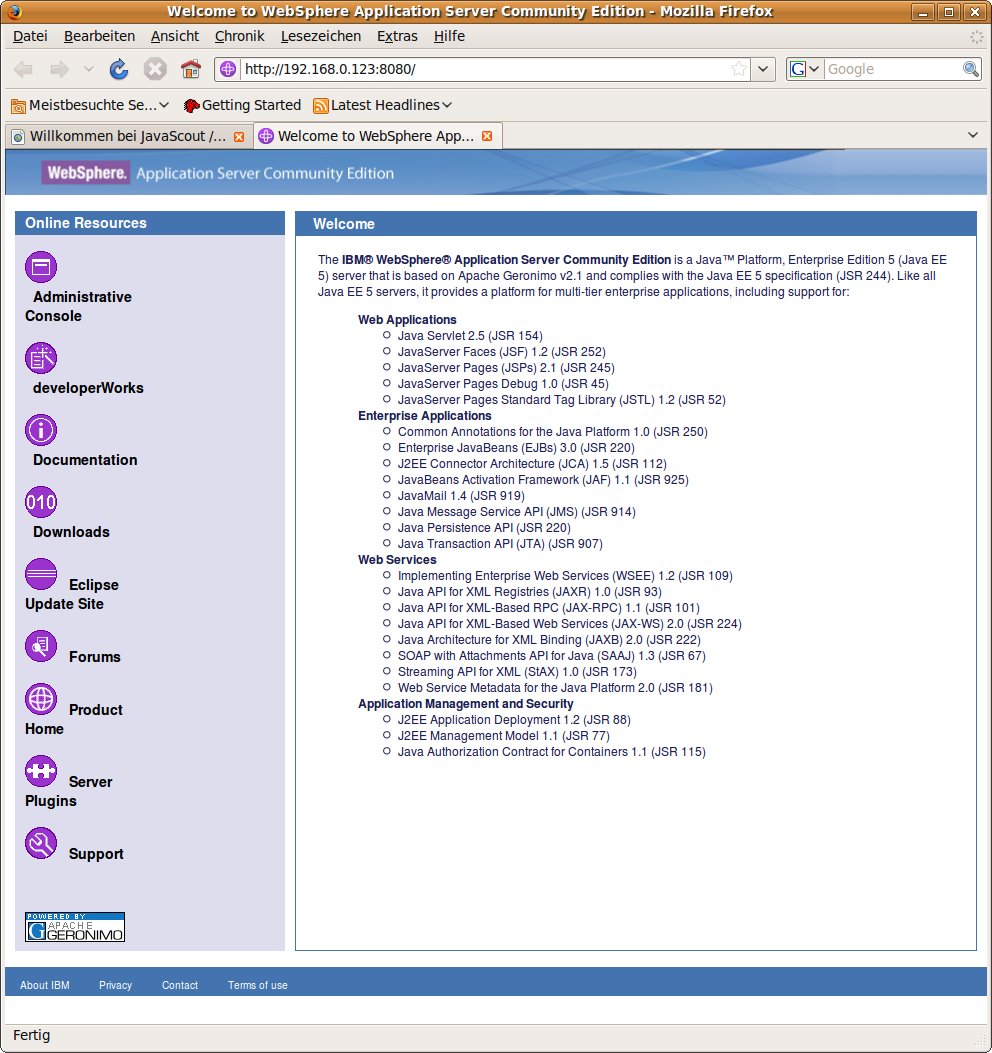Viewport: 992px width, 1053px height.
Task: Bookmark this page with the star icon
Action: 739,69
